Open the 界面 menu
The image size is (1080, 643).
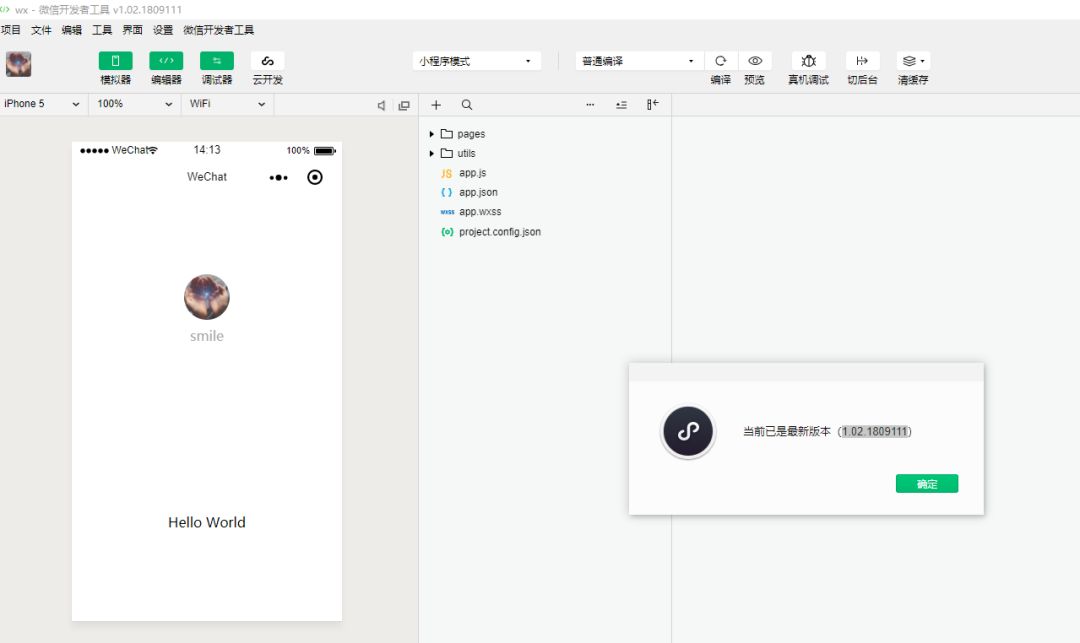[x=132, y=30]
